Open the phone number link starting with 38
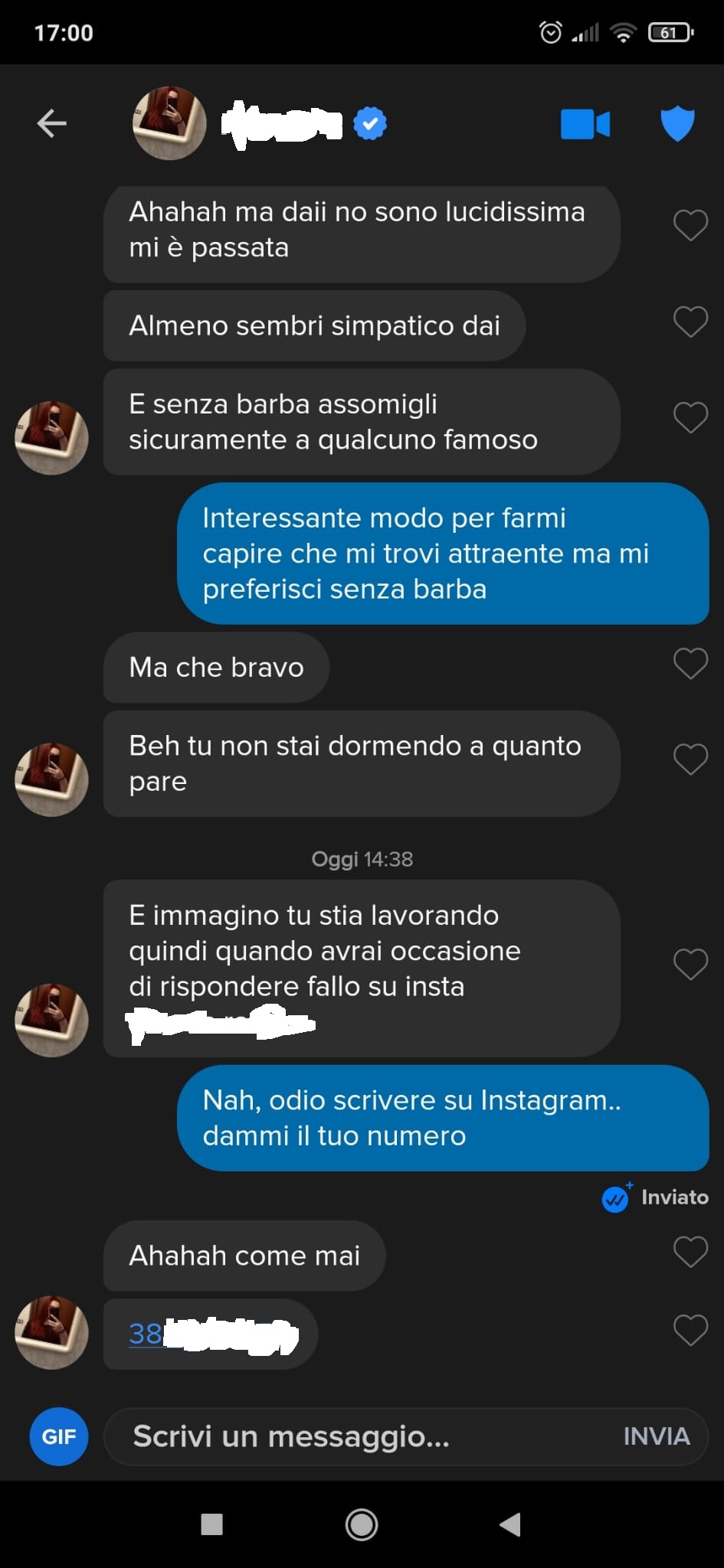This screenshot has height=1568, width=724. tap(212, 1334)
